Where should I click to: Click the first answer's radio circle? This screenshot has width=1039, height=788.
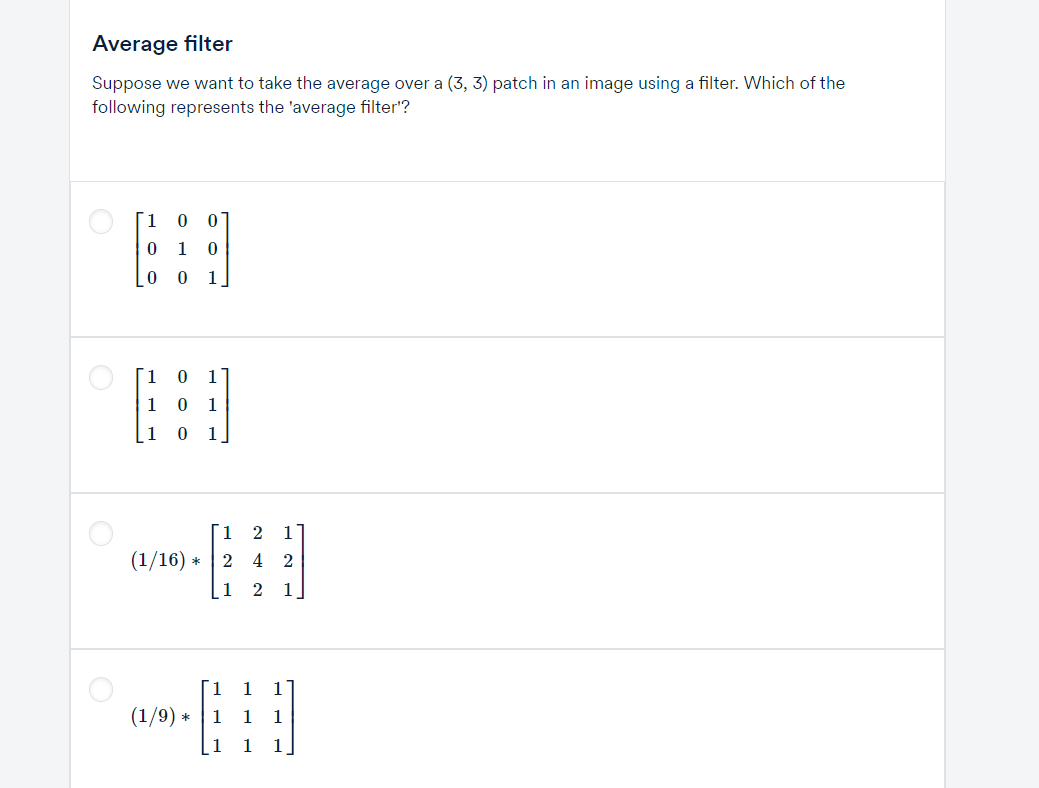(101, 222)
